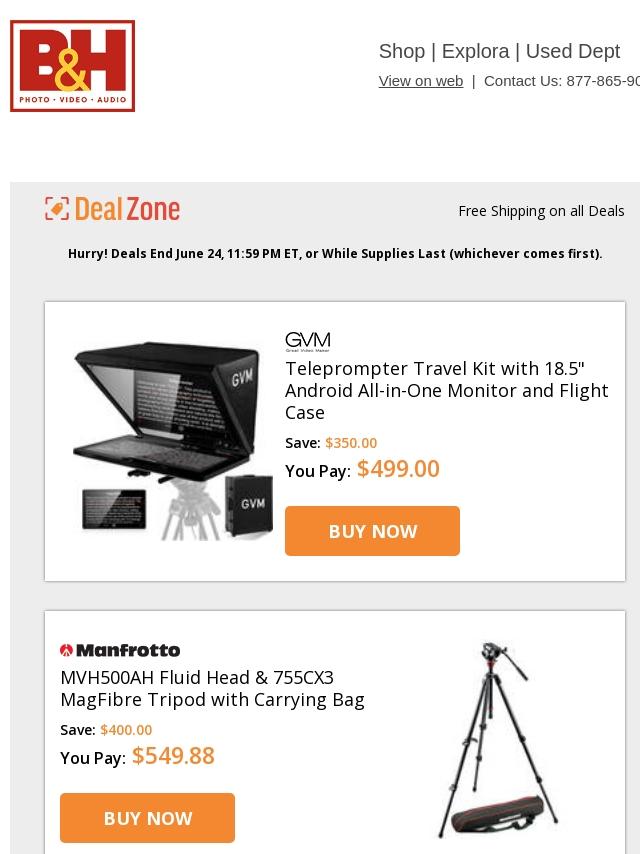This screenshot has height=854, width=640.
Task: Open the GVM teleprompter product image
Action: (173, 441)
